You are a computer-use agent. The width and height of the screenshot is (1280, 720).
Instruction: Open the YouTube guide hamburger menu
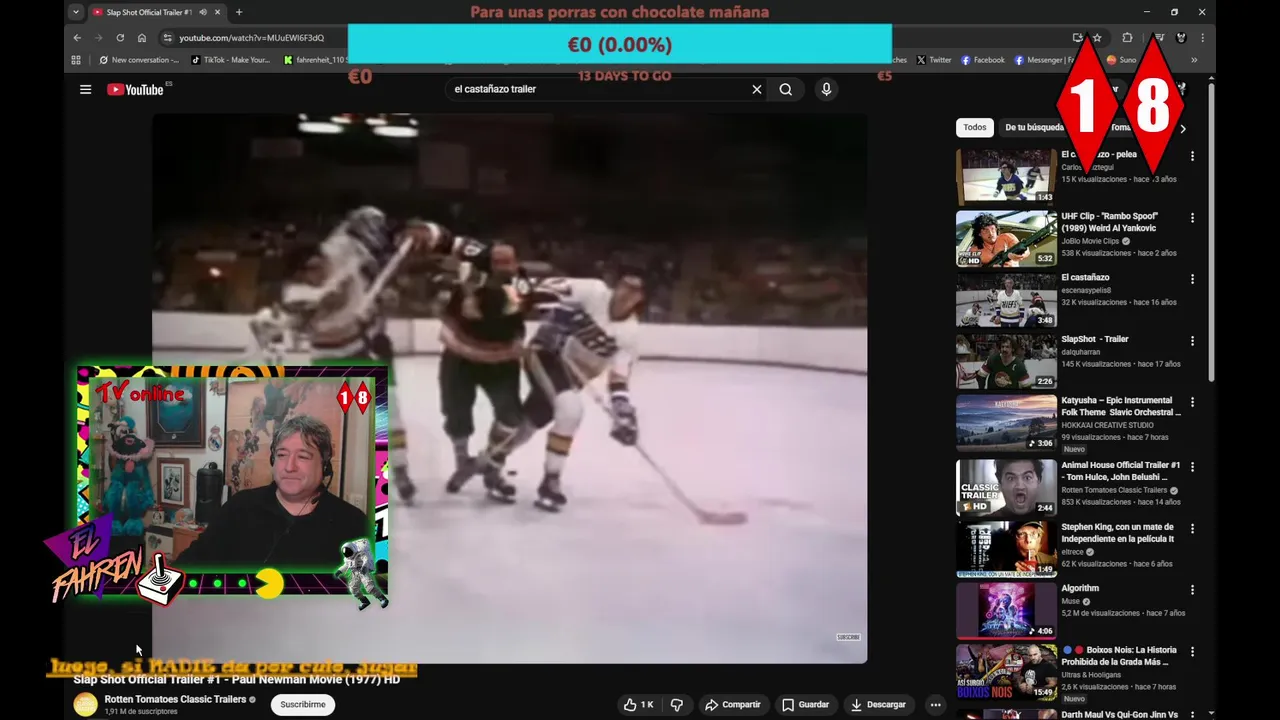pos(85,89)
